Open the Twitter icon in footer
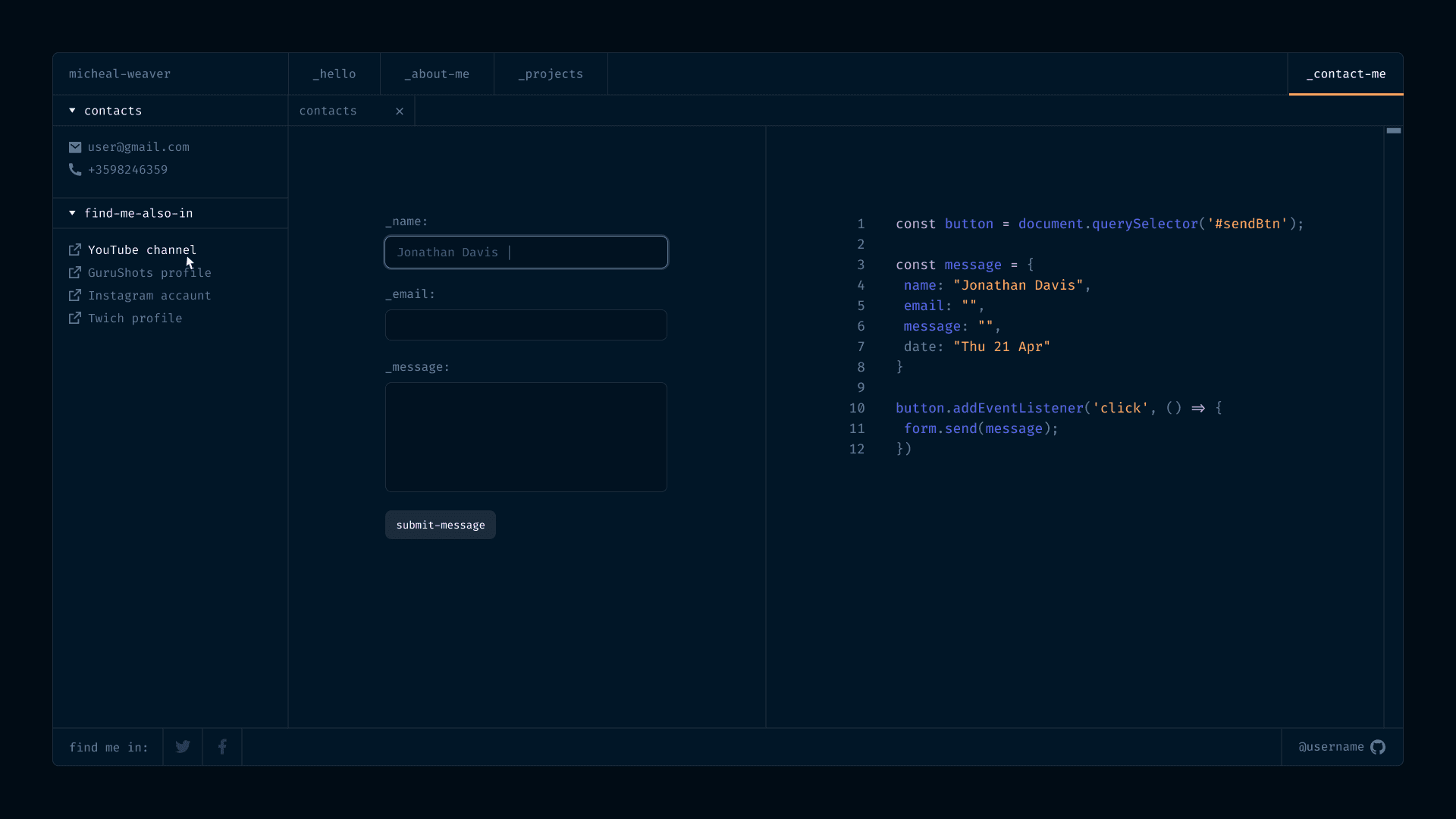1456x819 pixels. click(183, 747)
